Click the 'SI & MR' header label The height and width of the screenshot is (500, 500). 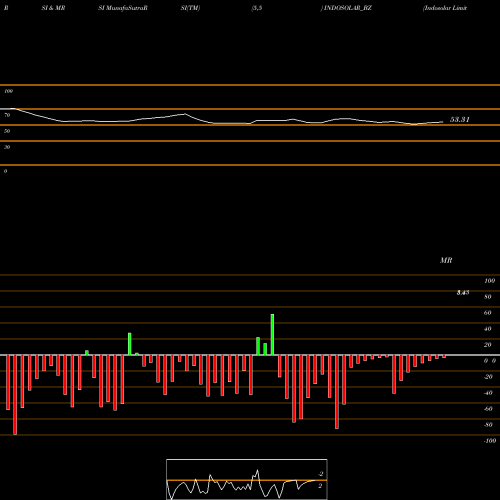pyautogui.click(x=53, y=8)
